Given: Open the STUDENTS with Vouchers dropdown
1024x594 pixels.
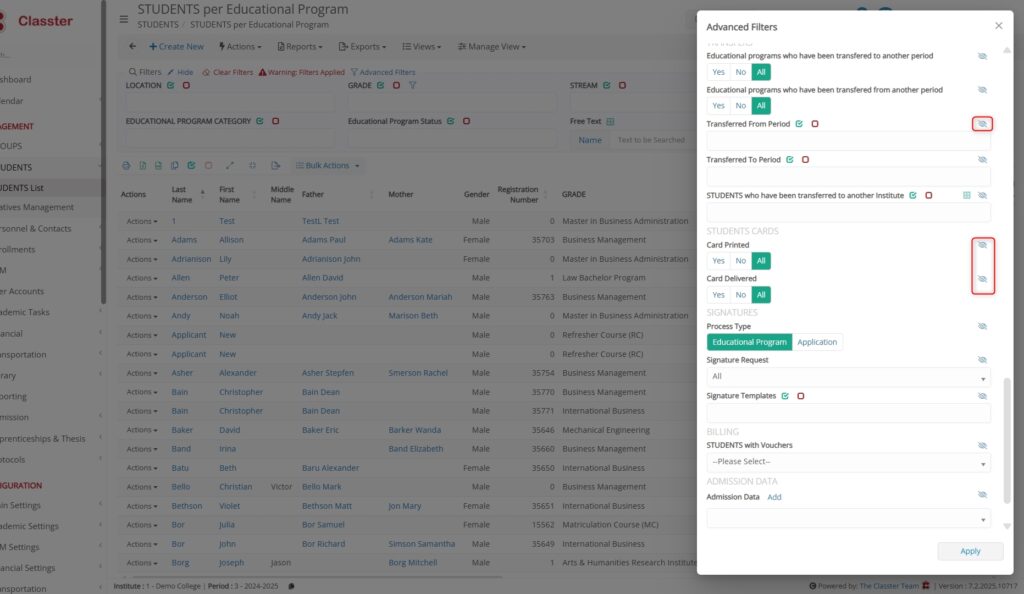Looking at the screenshot, I should click(848, 462).
